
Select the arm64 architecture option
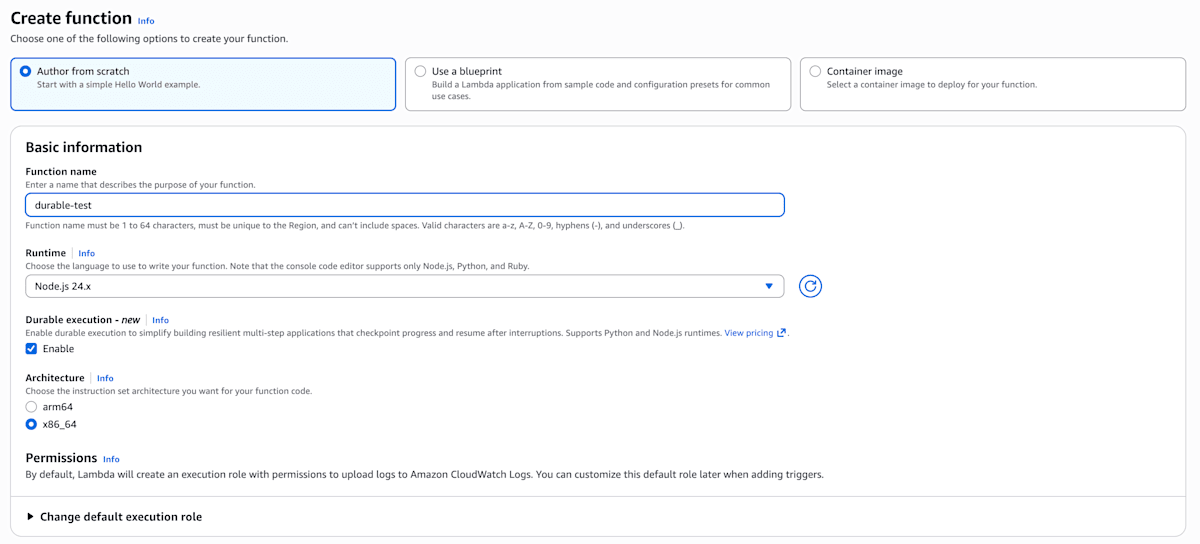[31, 407]
